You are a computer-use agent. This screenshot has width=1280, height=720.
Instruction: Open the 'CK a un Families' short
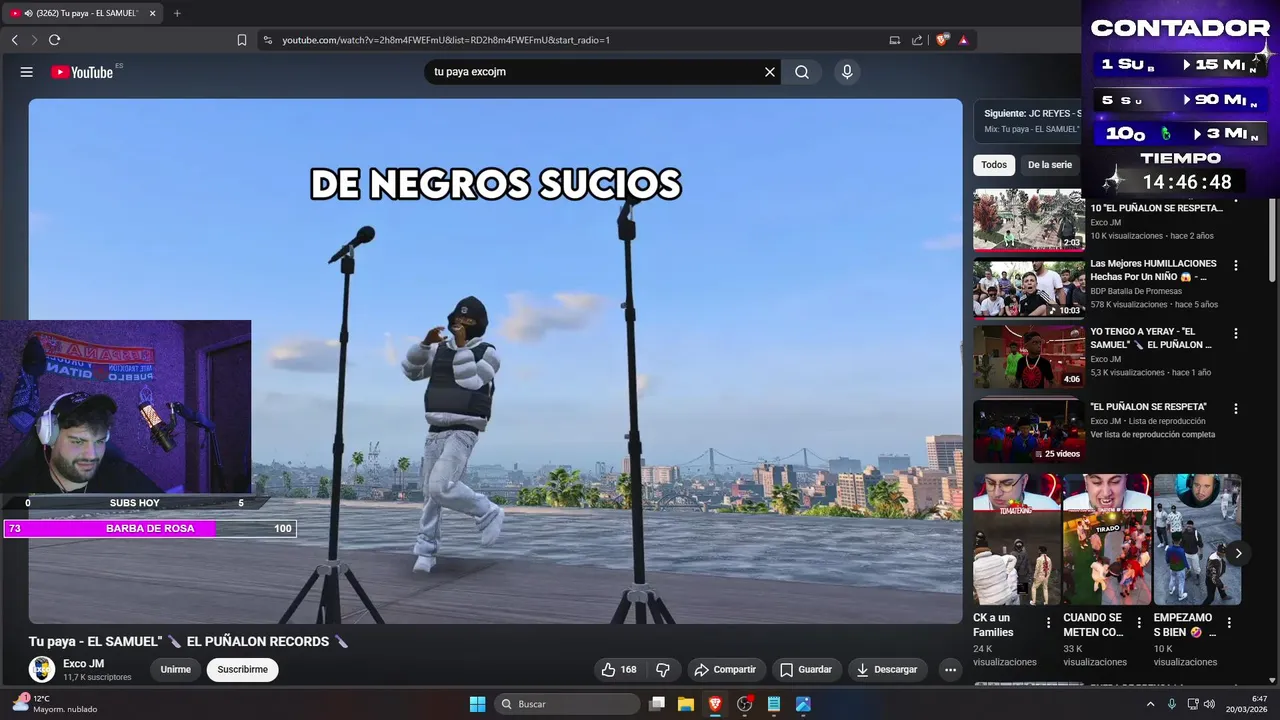coord(1017,539)
